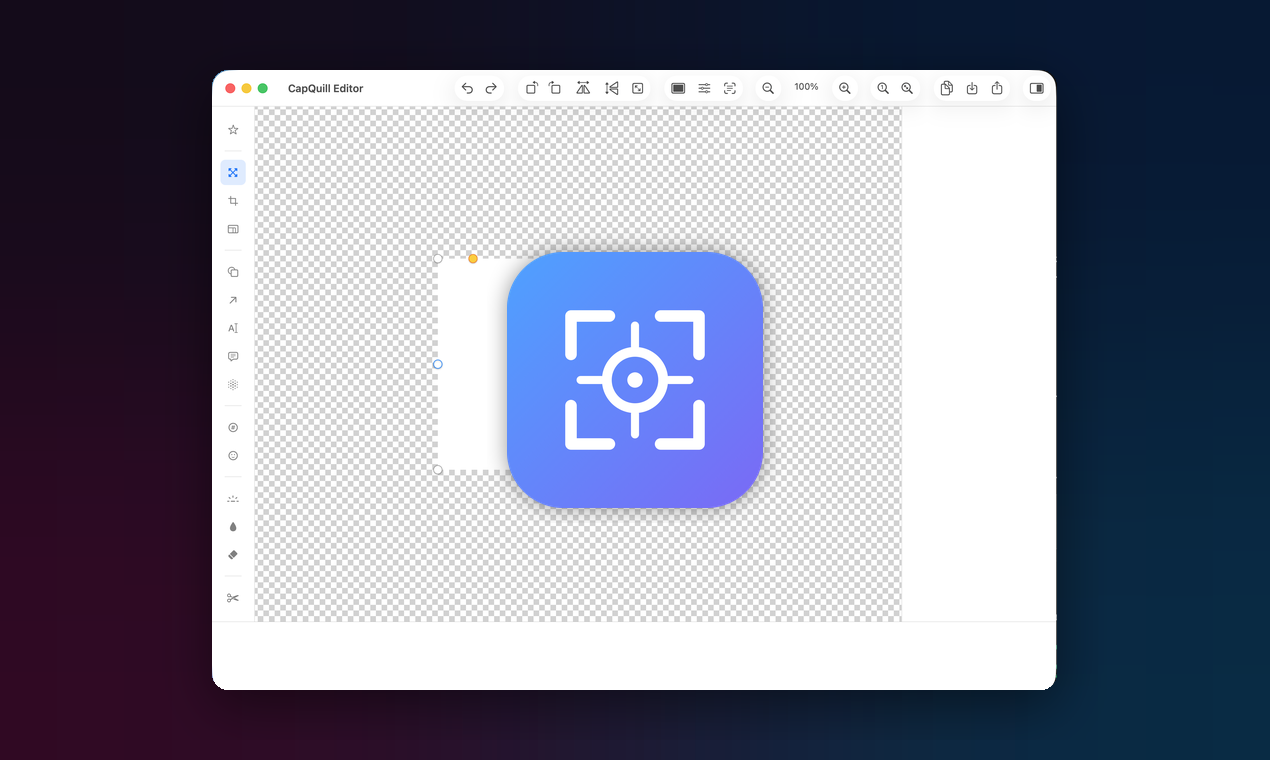This screenshot has width=1270, height=760.
Task: Zoom to actual size
Action: [x=883, y=88]
